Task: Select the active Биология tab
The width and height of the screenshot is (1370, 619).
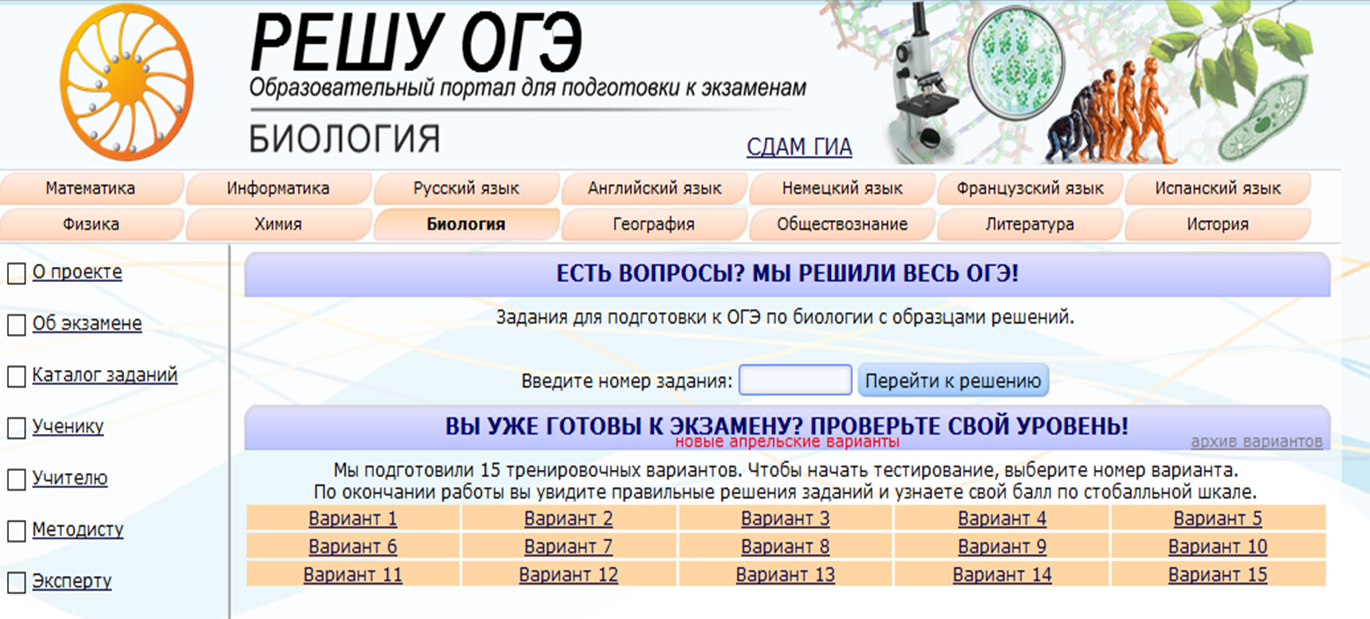Action: (466, 224)
